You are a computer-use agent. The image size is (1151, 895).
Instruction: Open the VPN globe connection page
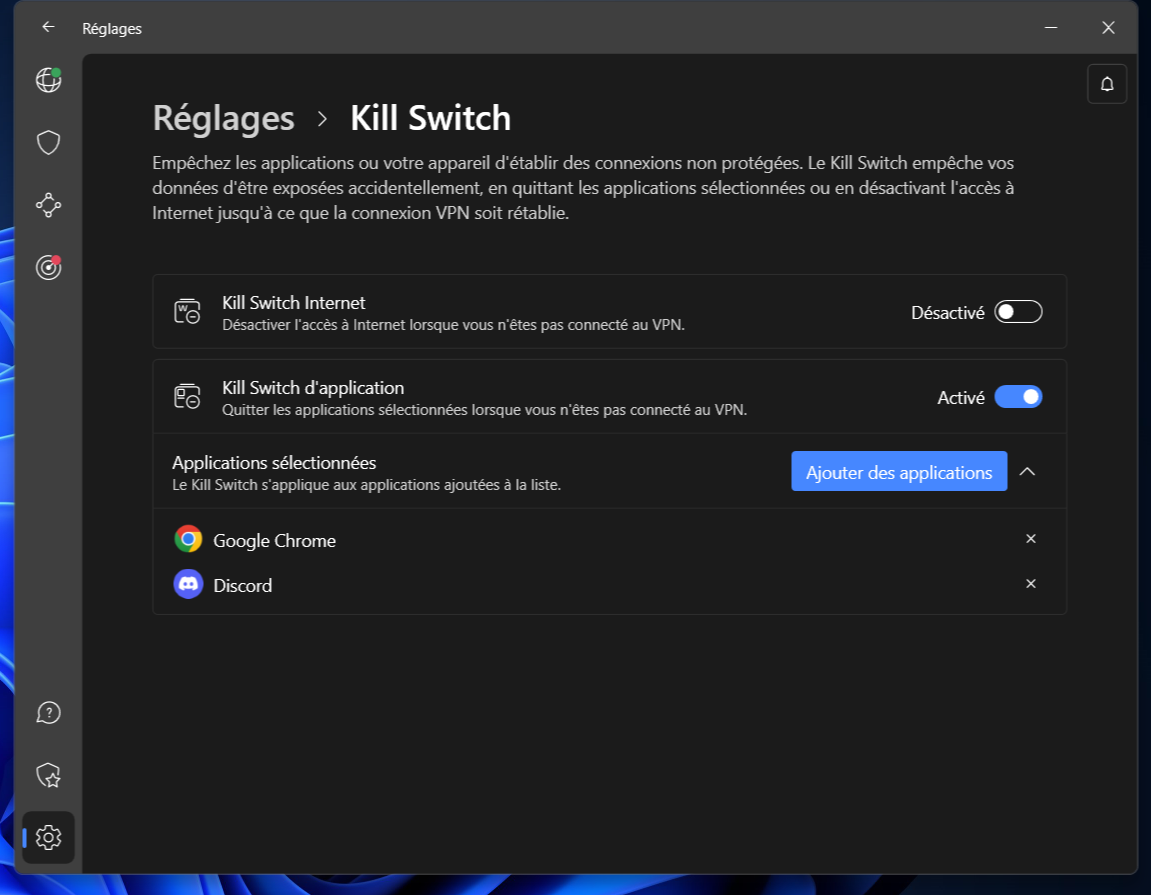48,79
